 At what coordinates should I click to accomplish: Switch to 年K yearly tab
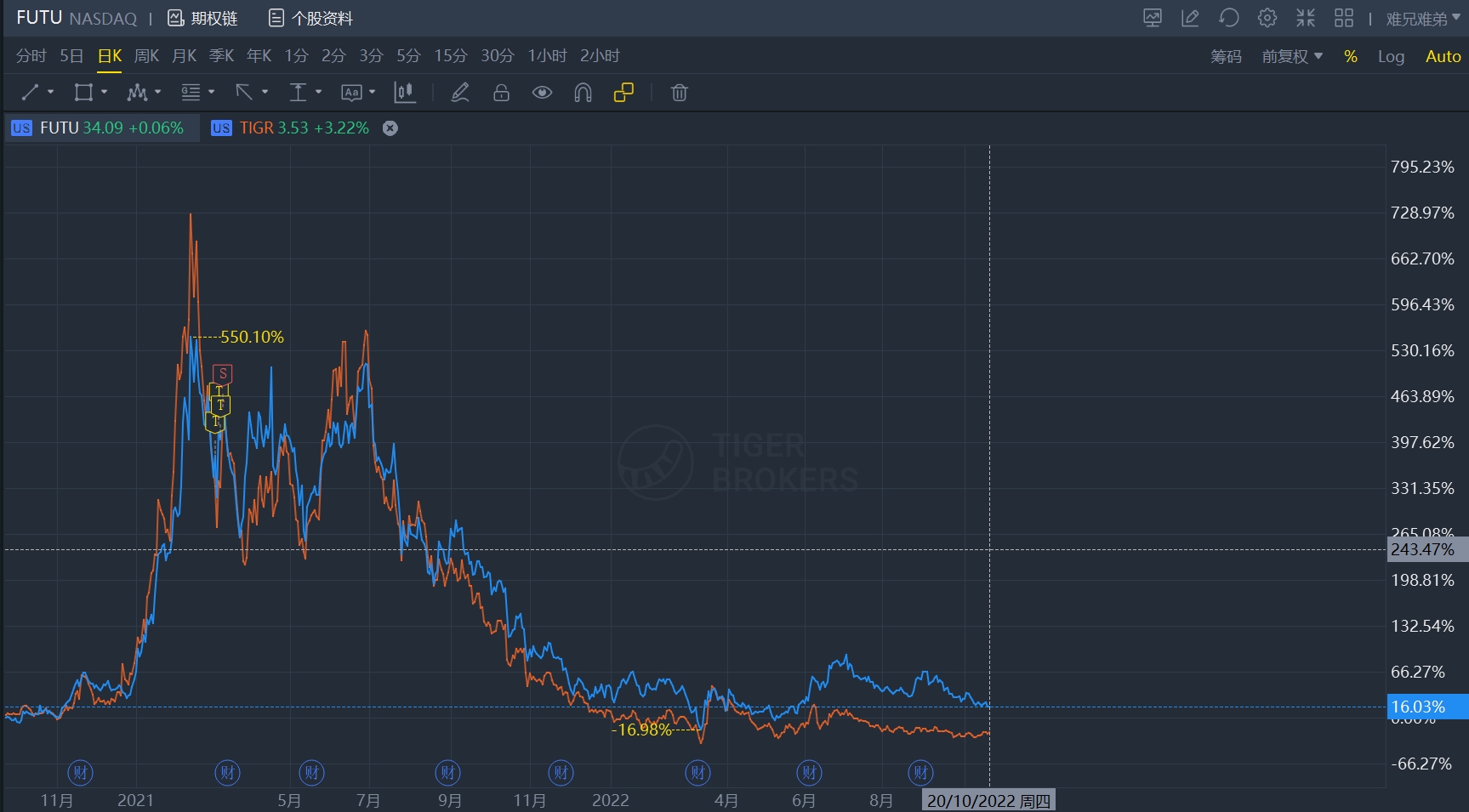(259, 56)
